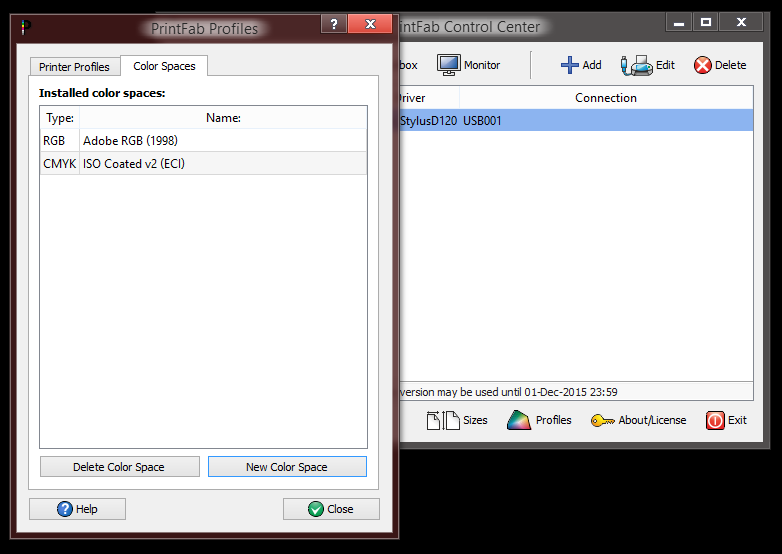
Task: Click the Profiles text label in the bottom bar
Action: point(554,420)
